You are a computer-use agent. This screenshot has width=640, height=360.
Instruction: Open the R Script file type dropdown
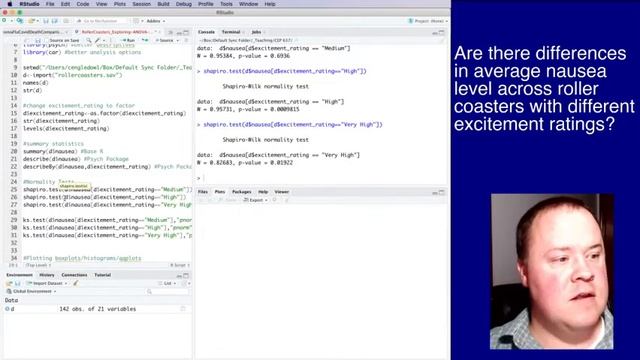point(180,265)
